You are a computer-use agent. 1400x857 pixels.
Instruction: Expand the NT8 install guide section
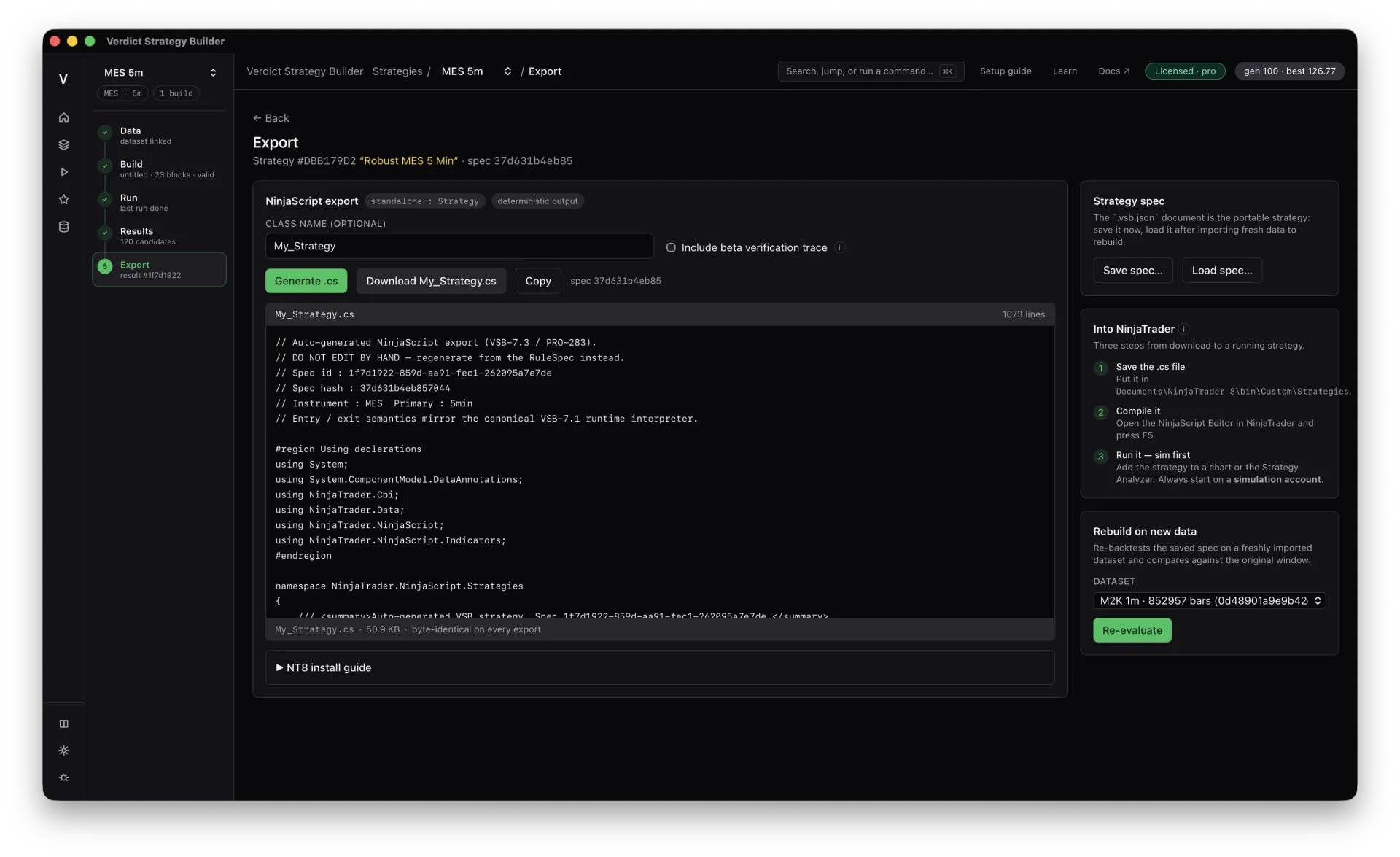click(x=660, y=667)
